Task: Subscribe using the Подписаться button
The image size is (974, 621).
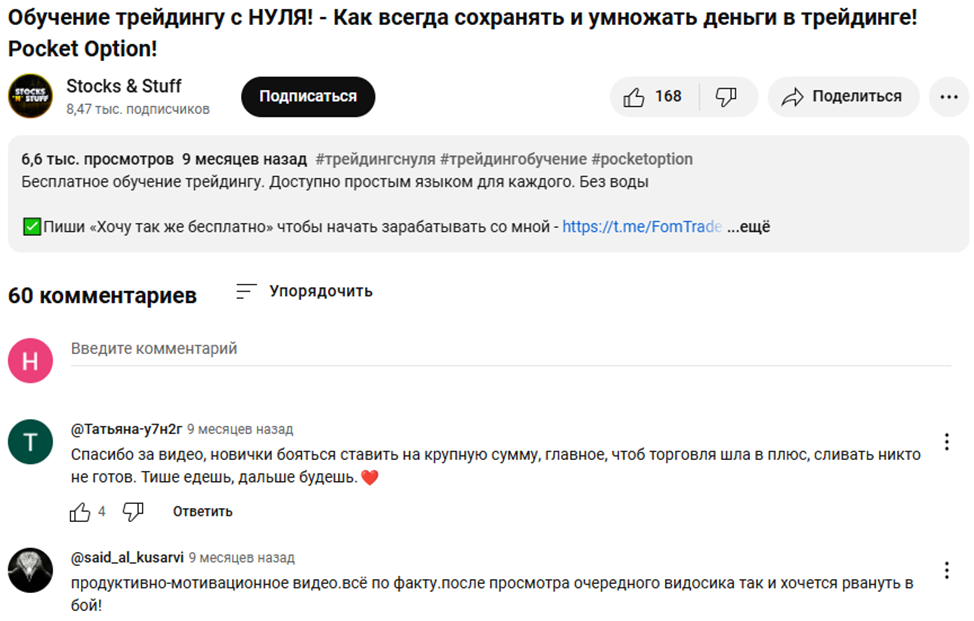Action: click(x=307, y=97)
